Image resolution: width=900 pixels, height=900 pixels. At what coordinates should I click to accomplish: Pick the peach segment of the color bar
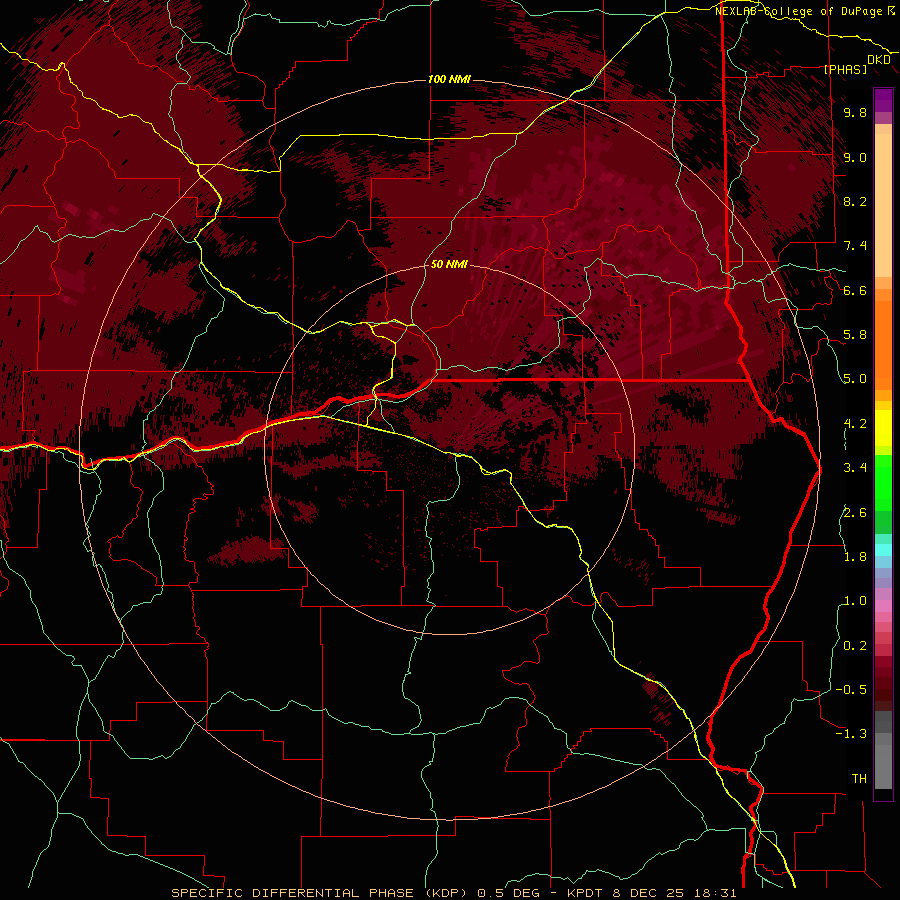[x=883, y=205]
